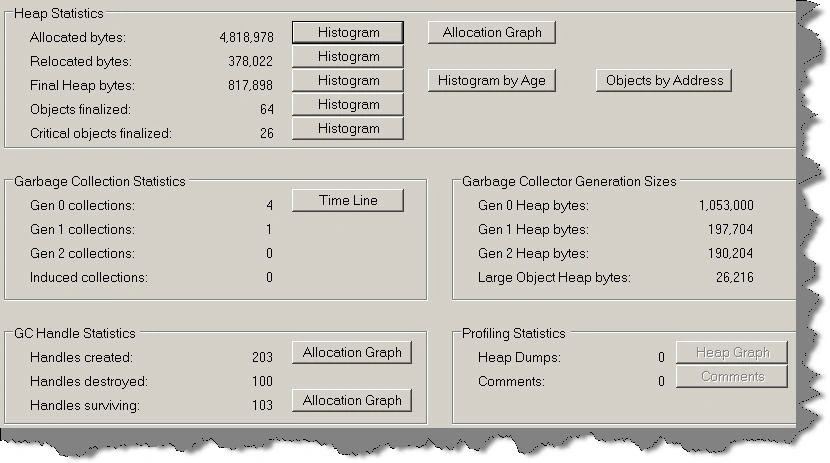Screen dimensions: 830x463
Task: Open Allocation Graph for Handles surviving
Action: (352, 401)
